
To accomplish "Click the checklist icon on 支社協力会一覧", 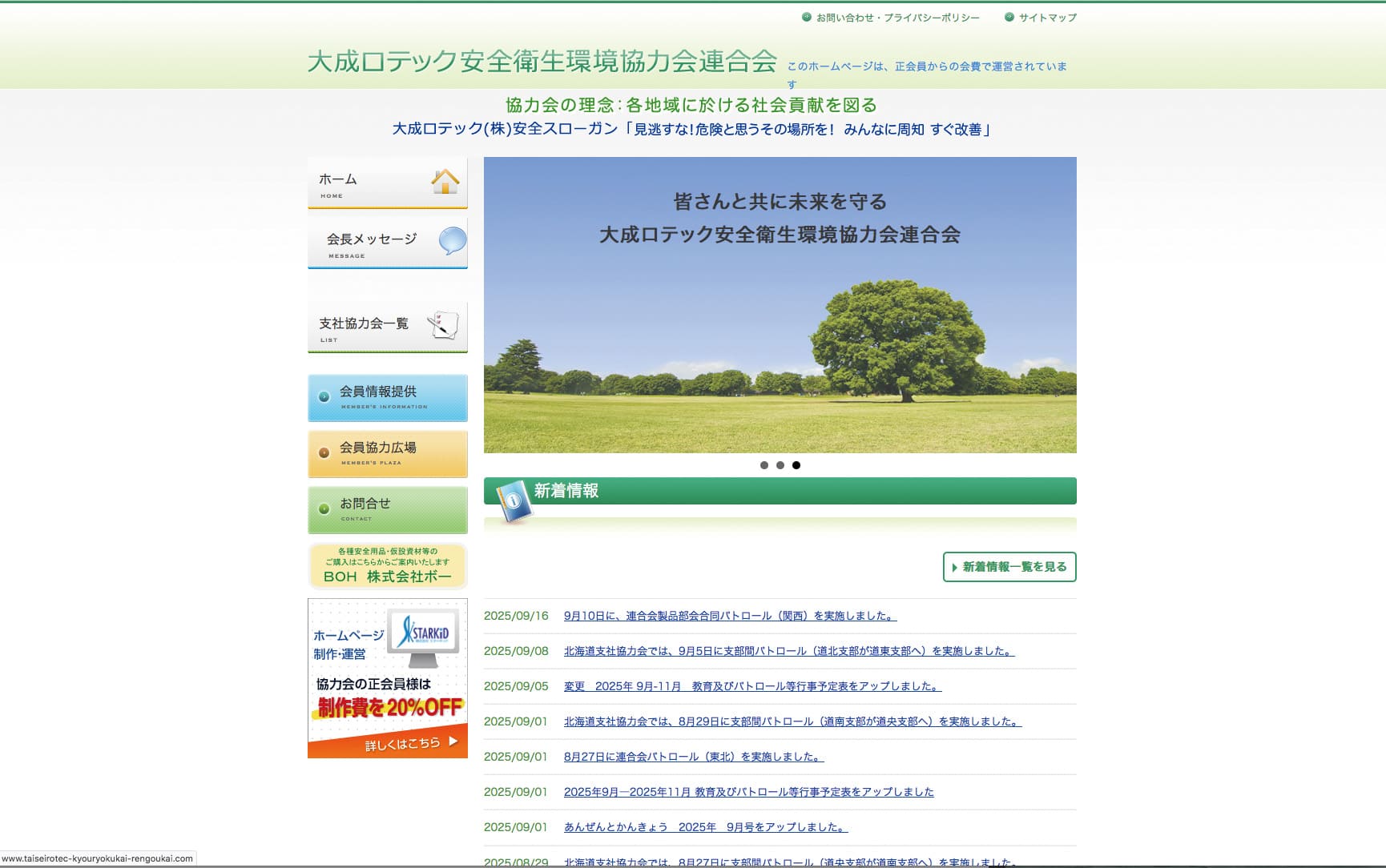I will click(x=442, y=324).
